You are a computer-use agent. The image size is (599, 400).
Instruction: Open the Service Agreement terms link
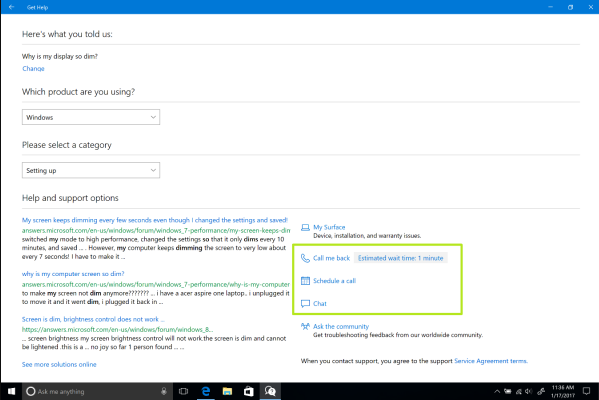491,361
